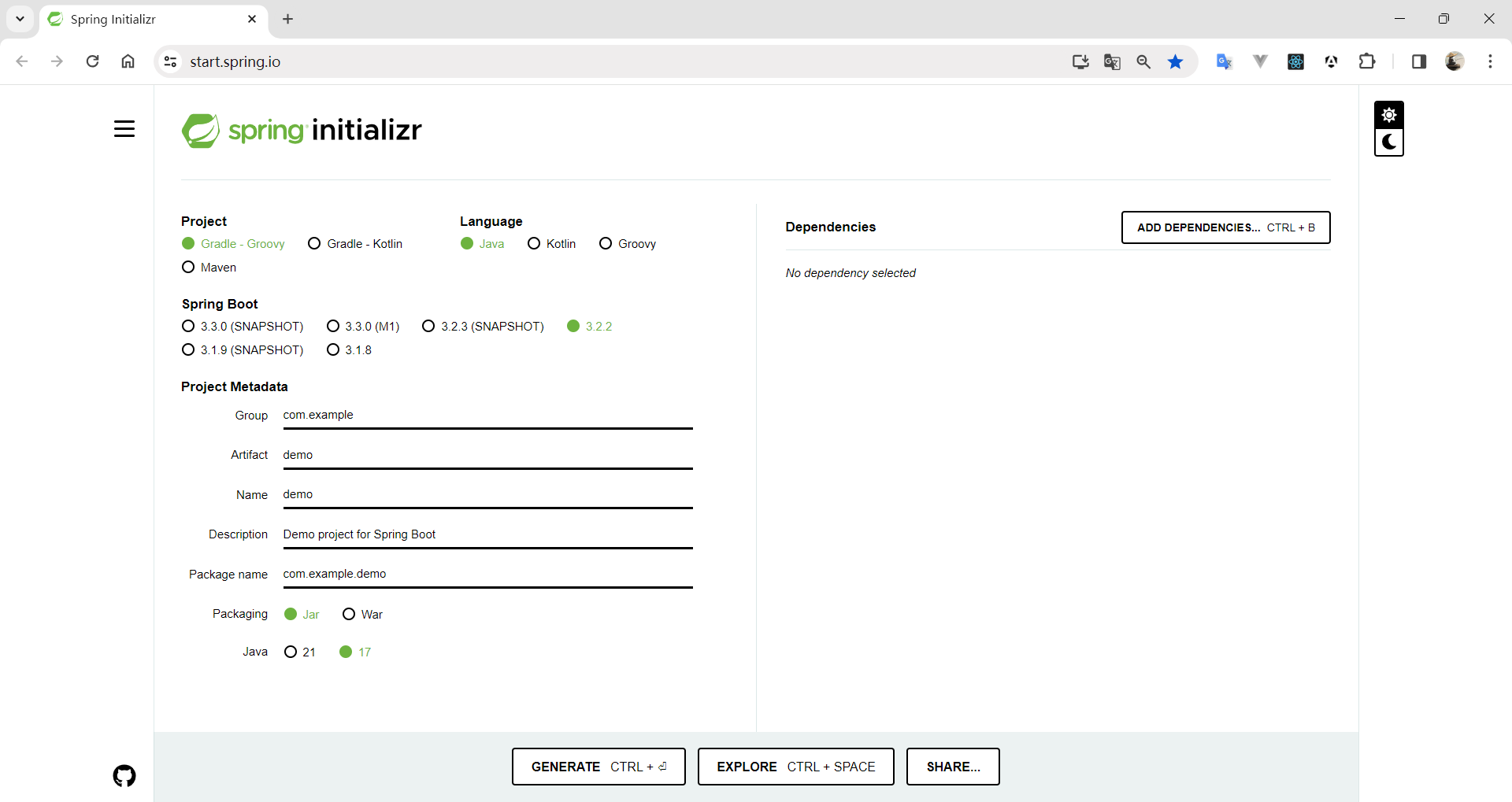
Task: Click the bookmark star icon
Action: tap(1175, 61)
